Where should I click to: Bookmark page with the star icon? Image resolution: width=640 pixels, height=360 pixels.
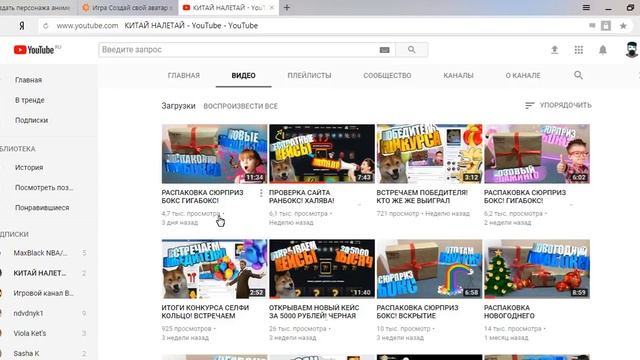[x=623, y=26]
